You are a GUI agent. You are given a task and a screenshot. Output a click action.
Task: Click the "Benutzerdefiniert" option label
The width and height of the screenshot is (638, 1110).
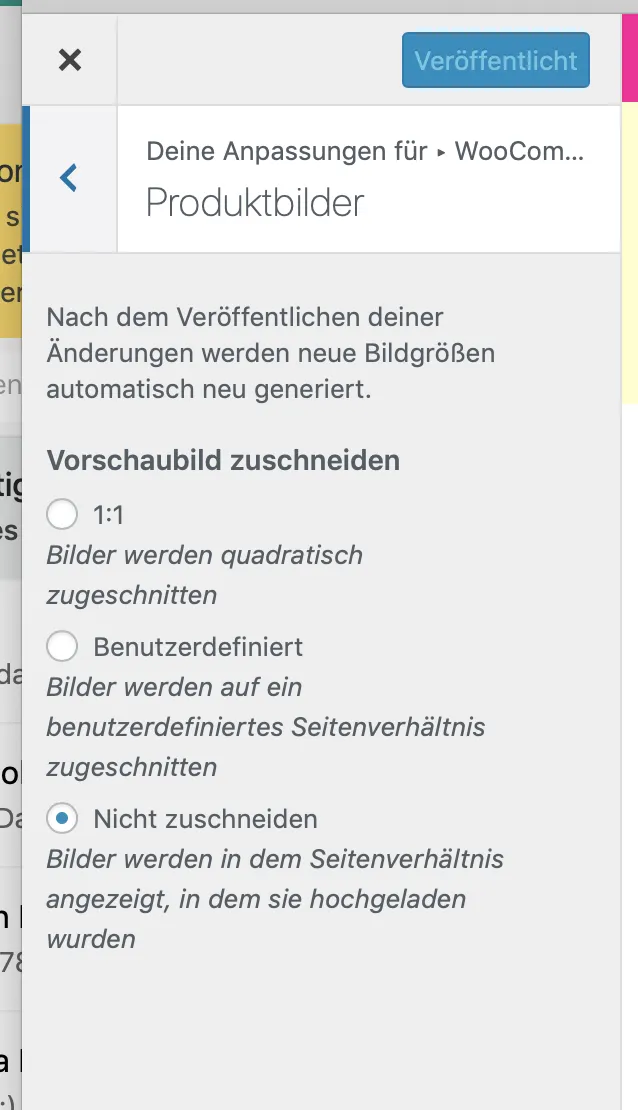tap(198, 646)
